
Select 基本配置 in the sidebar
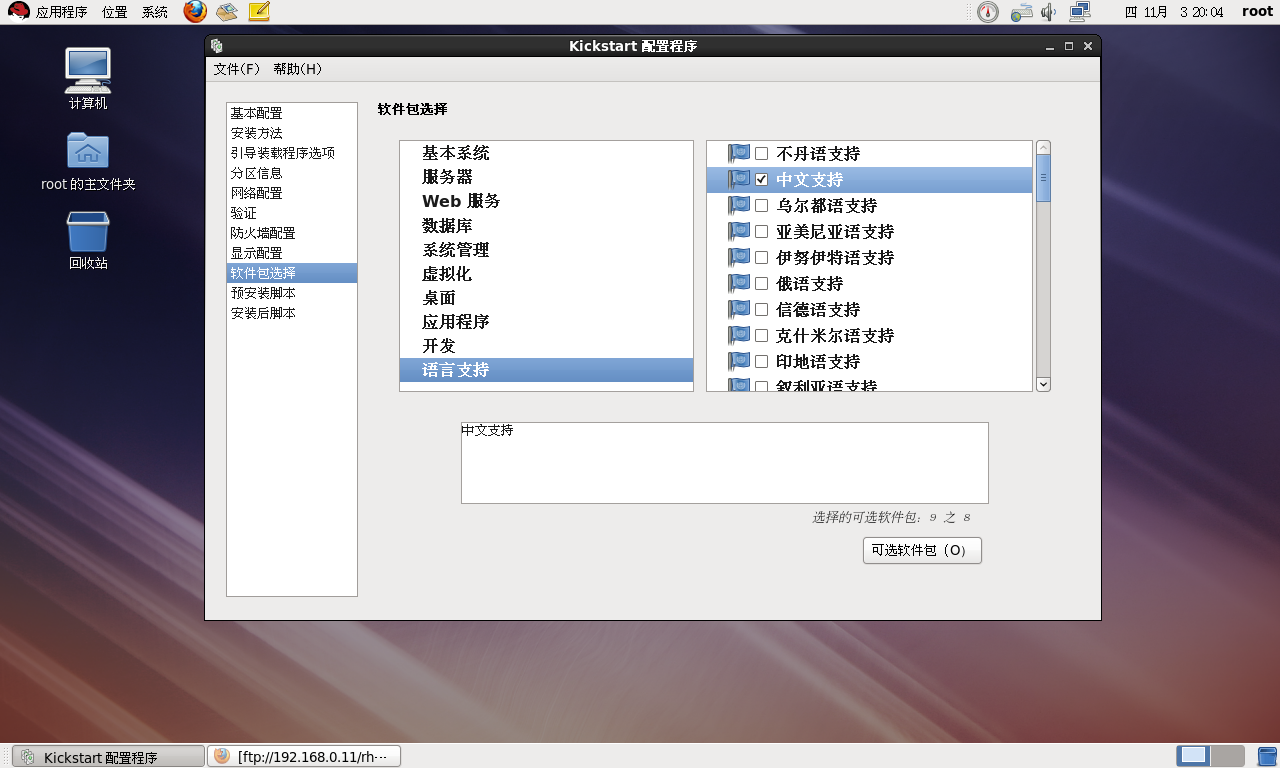[x=292, y=113]
